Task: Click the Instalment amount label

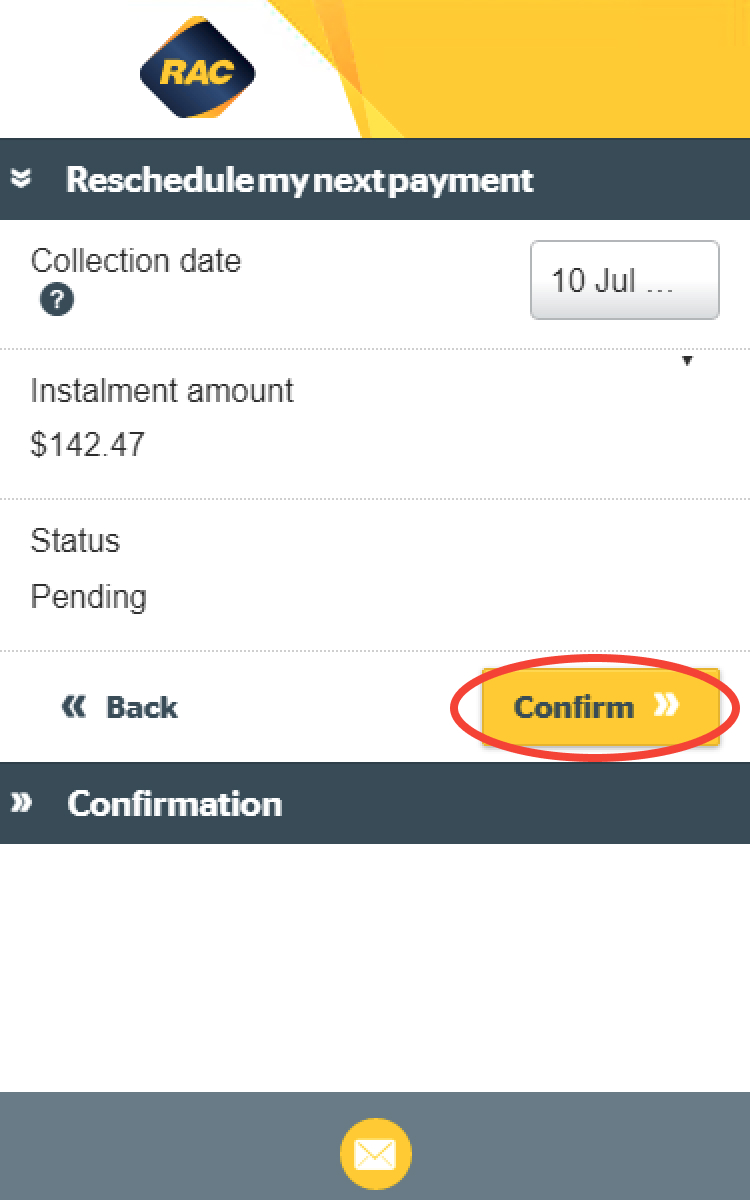Action: [x=162, y=390]
